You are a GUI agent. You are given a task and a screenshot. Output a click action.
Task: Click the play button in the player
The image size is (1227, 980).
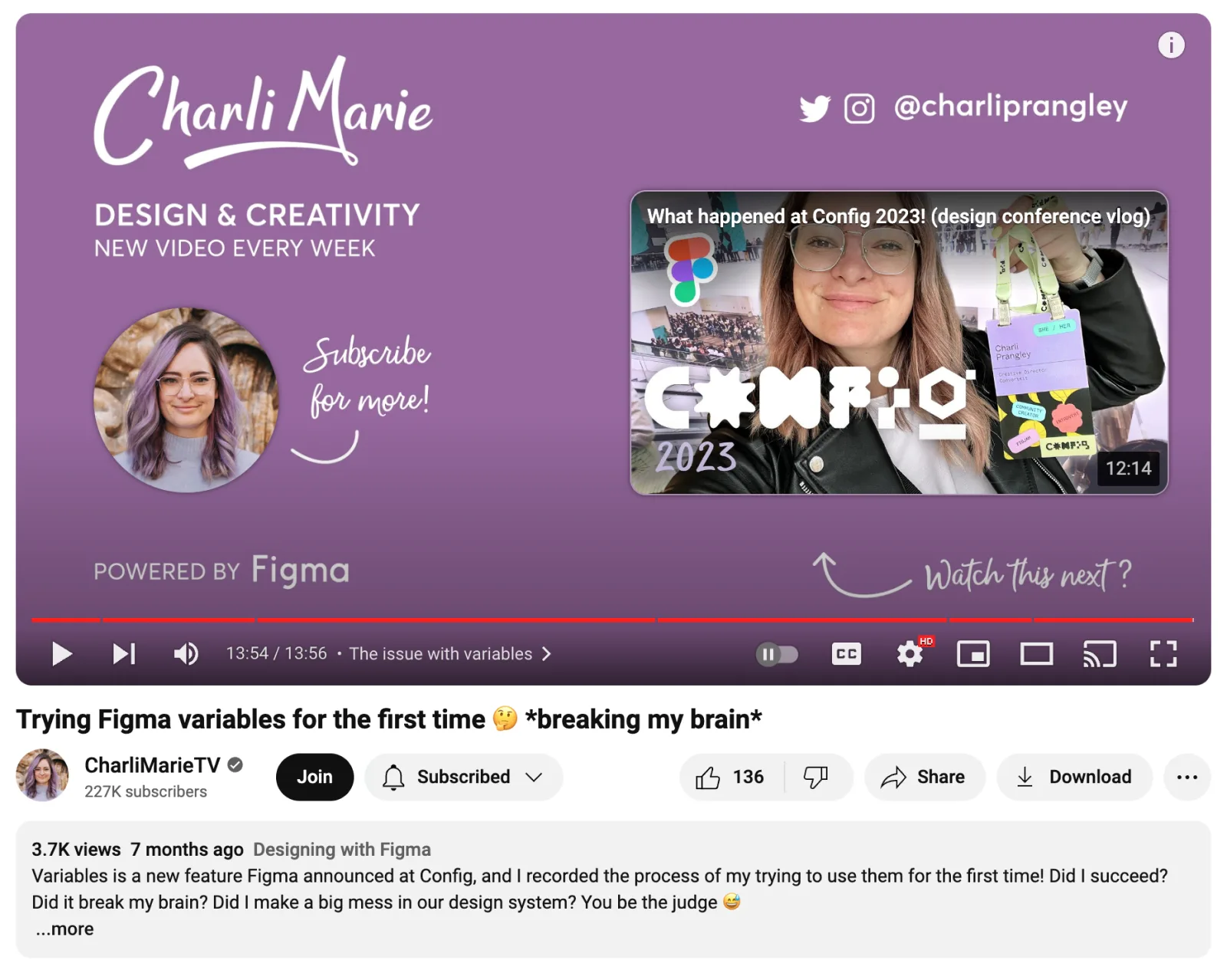click(x=61, y=654)
